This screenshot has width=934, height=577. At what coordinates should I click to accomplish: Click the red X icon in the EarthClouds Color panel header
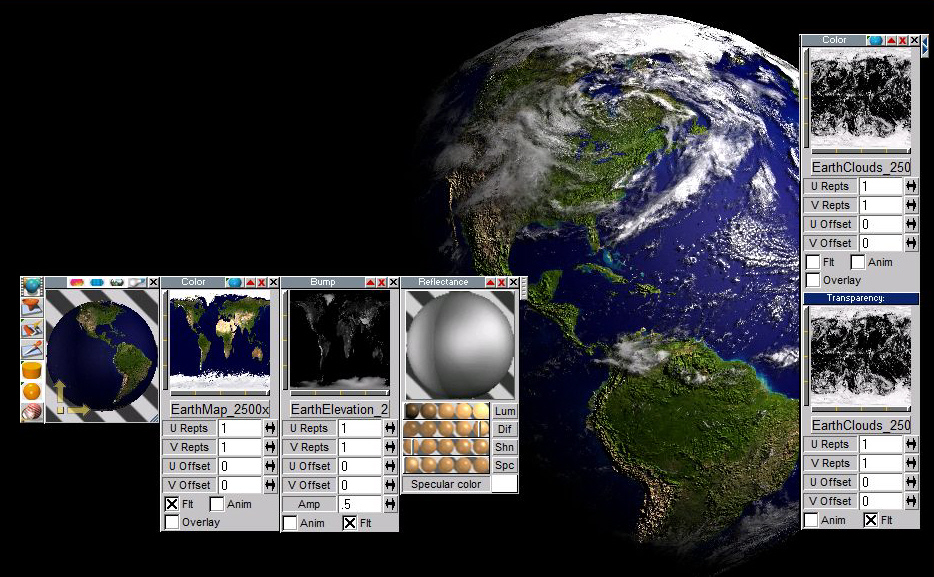[902, 40]
